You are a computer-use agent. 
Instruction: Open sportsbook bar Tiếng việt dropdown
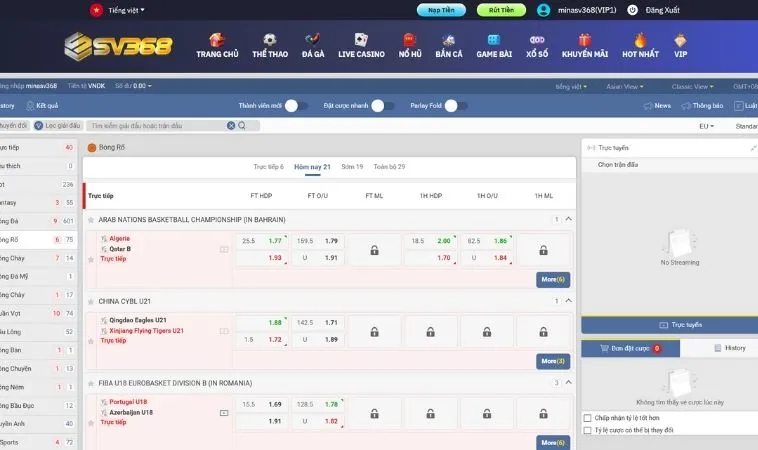click(571, 87)
